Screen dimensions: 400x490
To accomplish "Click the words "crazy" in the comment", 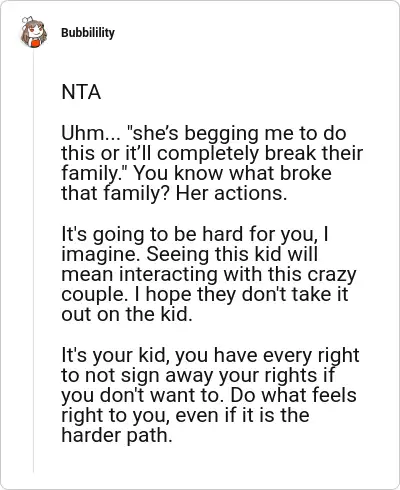I will [332, 275].
